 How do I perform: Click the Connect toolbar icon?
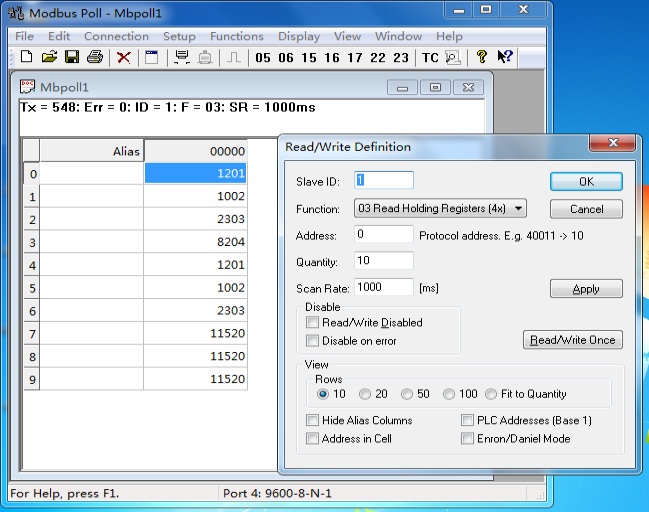[x=182, y=57]
